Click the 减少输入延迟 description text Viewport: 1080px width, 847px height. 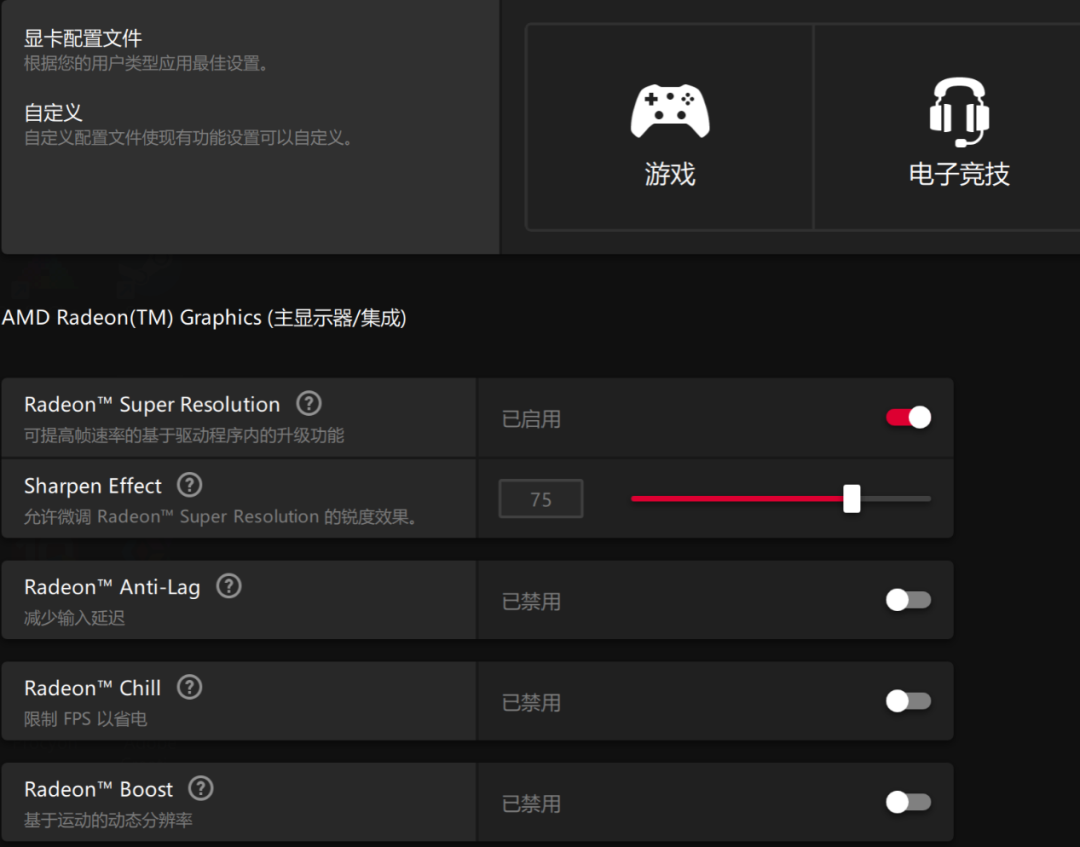pyautogui.click(x=74, y=618)
